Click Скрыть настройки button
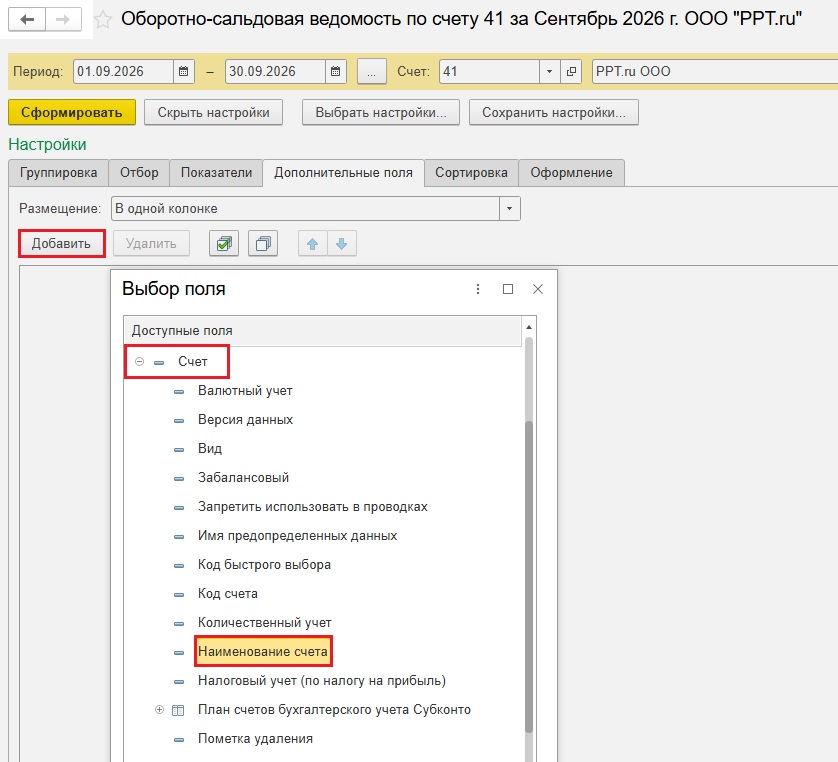The height and width of the screenshot is (762, 838). pyautogui.click(x=213, y=112)
